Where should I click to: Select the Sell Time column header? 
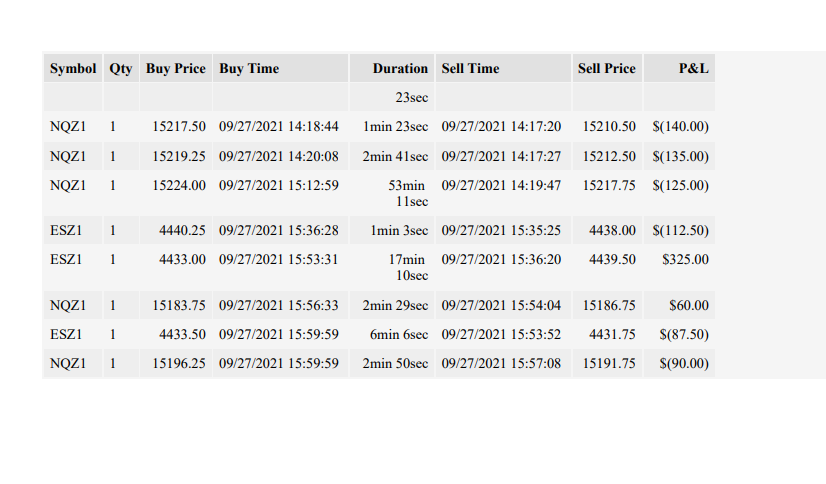coord(503,68)
